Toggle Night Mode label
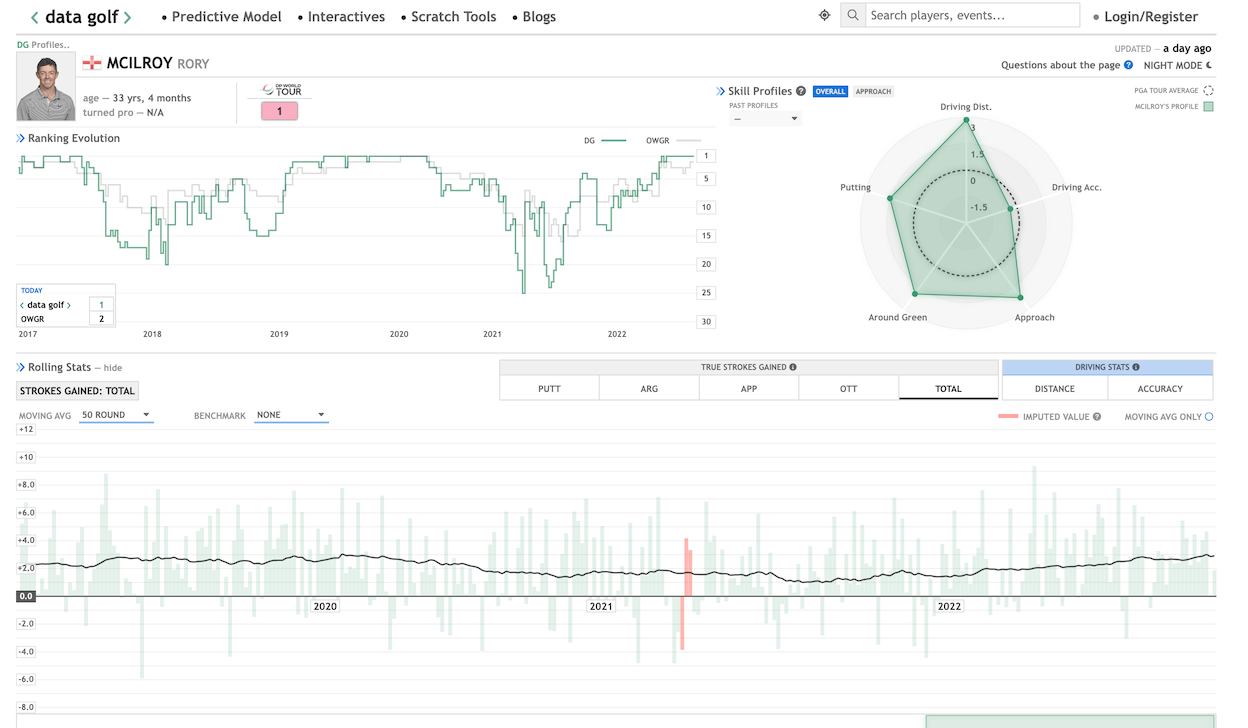The image size is (1248, 728). [1173, 65]
